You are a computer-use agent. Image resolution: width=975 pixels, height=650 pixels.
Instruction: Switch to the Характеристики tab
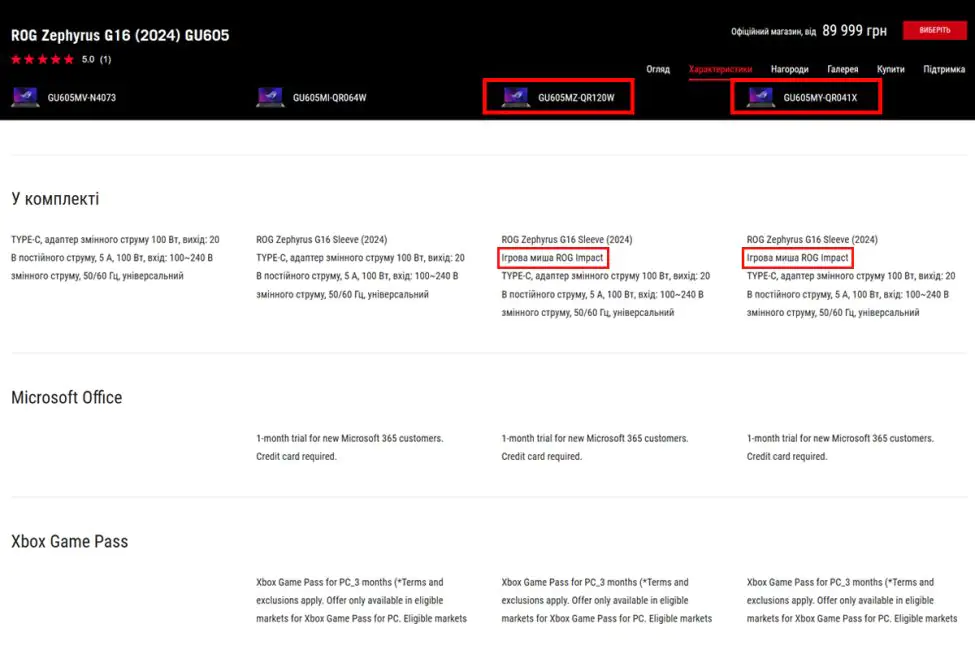pyautogui.click(x=720, y=69)
